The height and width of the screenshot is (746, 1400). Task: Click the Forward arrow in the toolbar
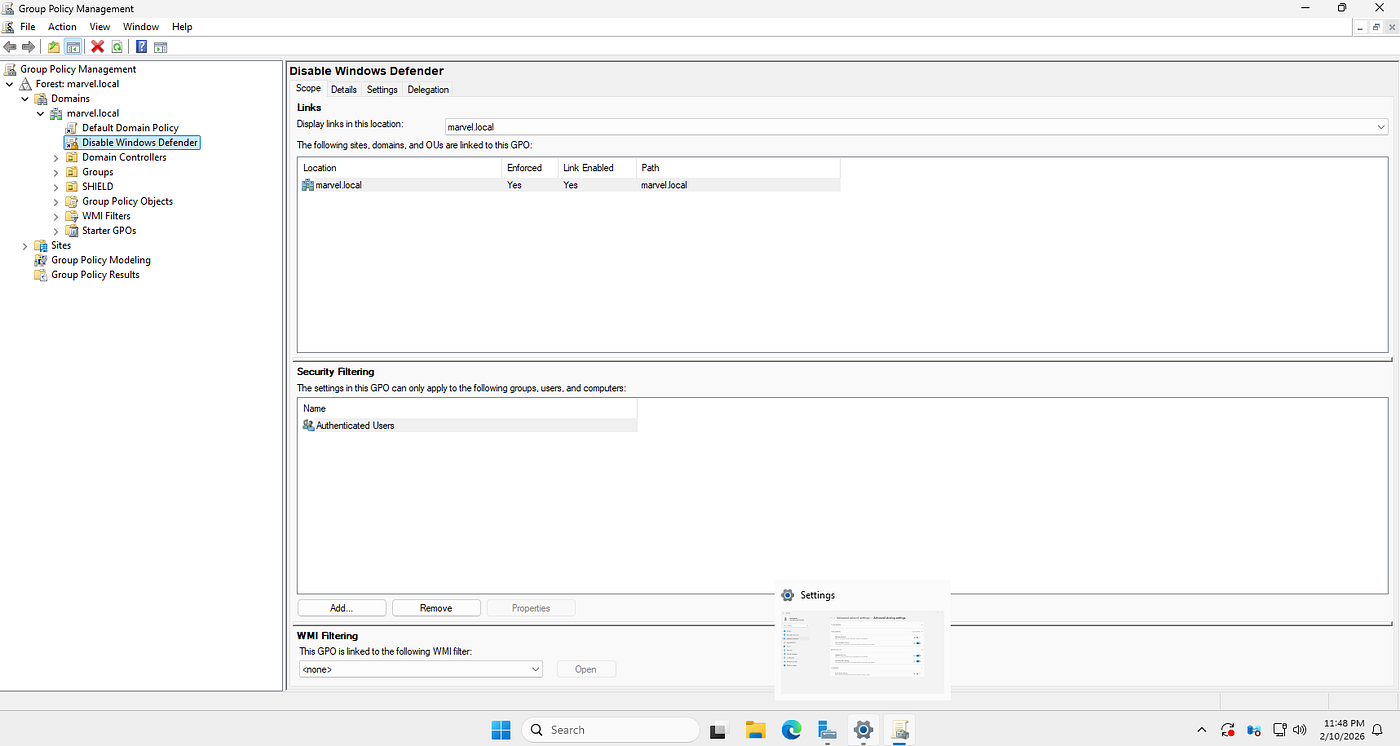point(28,47)
